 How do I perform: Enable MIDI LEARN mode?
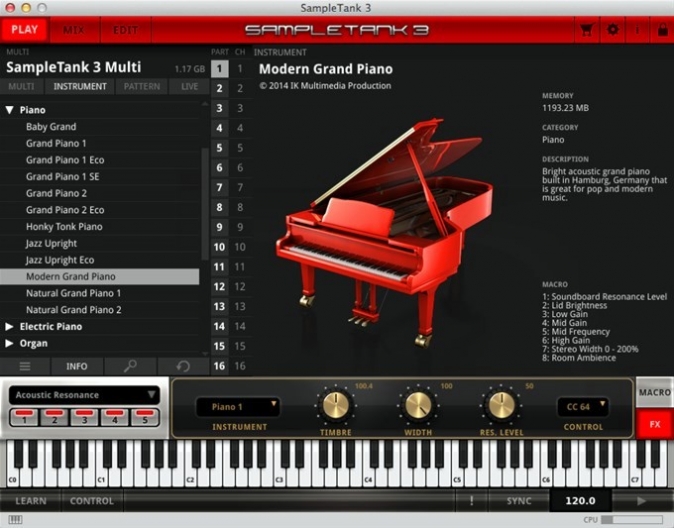pos(31,501)
